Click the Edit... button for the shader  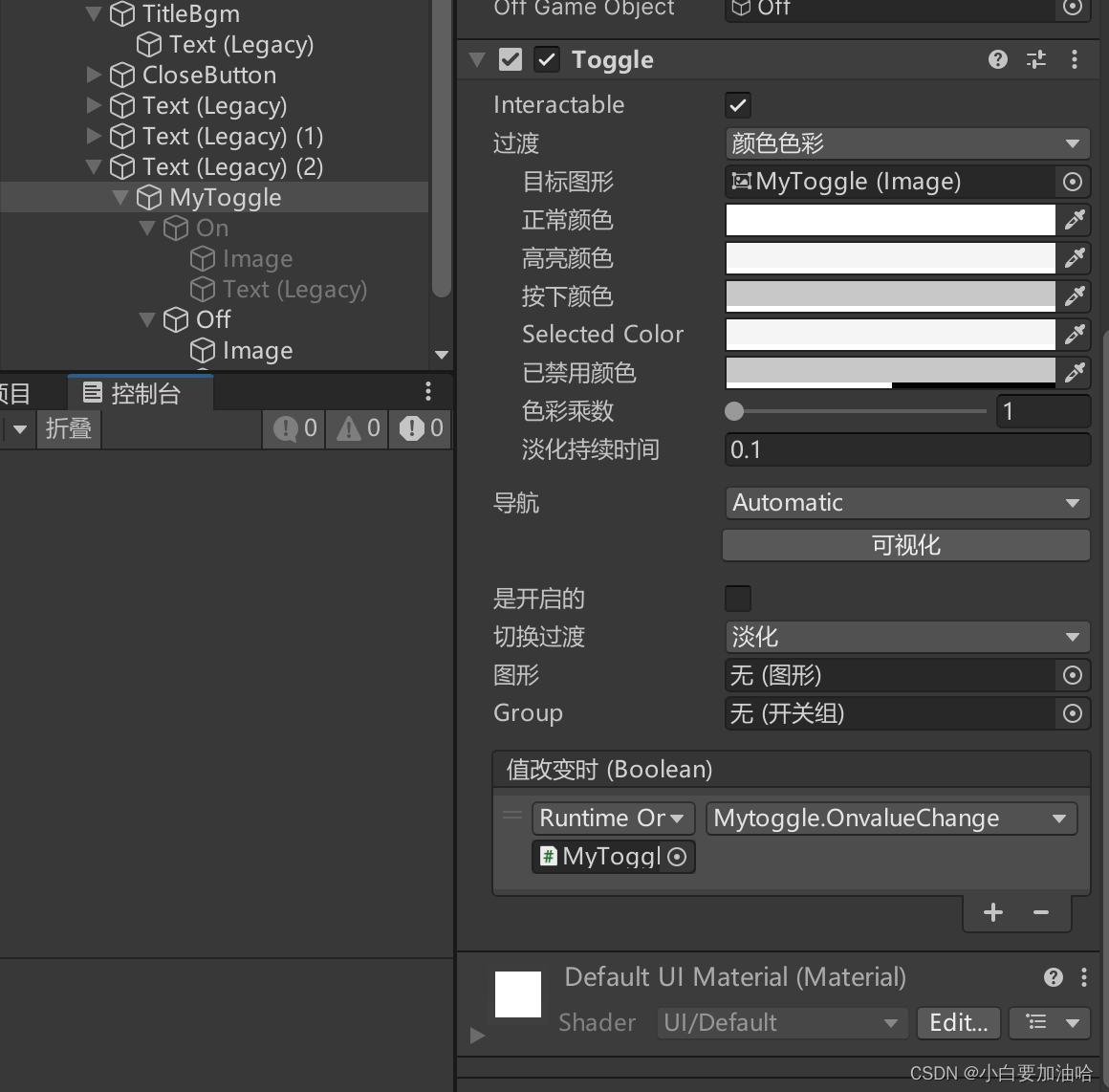[957, 1022]
